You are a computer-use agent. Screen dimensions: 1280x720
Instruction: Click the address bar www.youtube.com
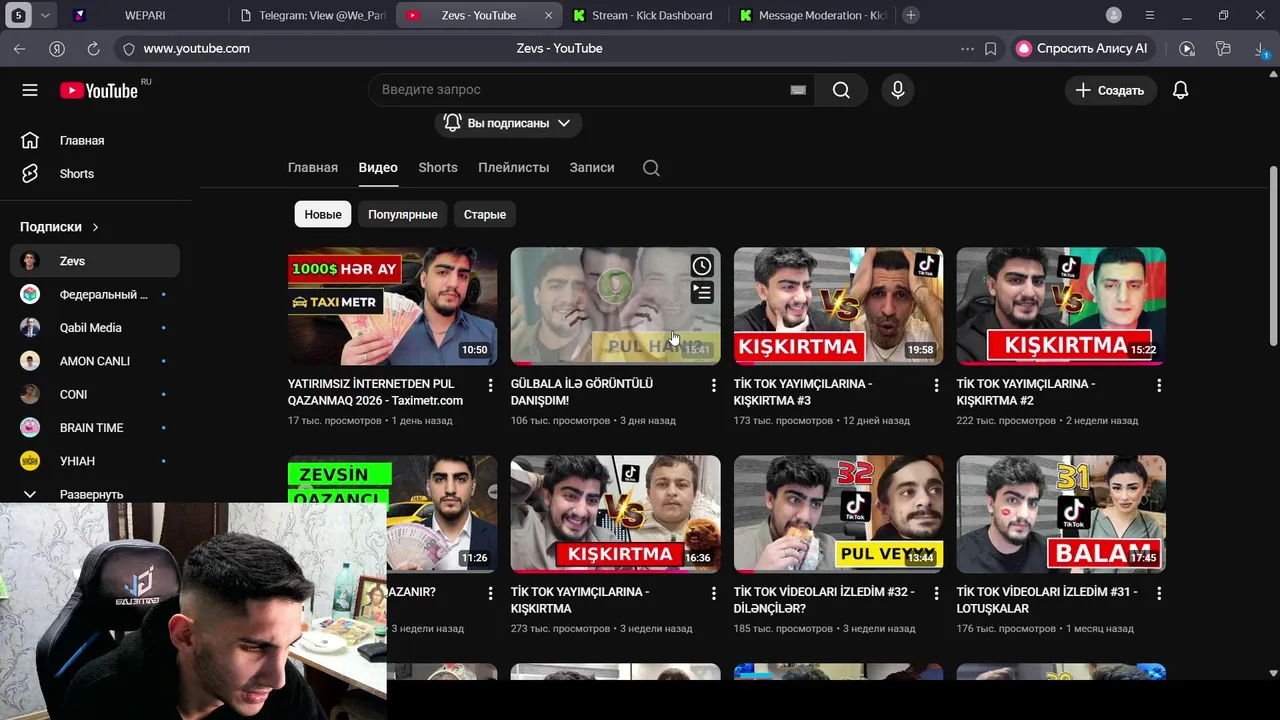(x=197, y=48)
